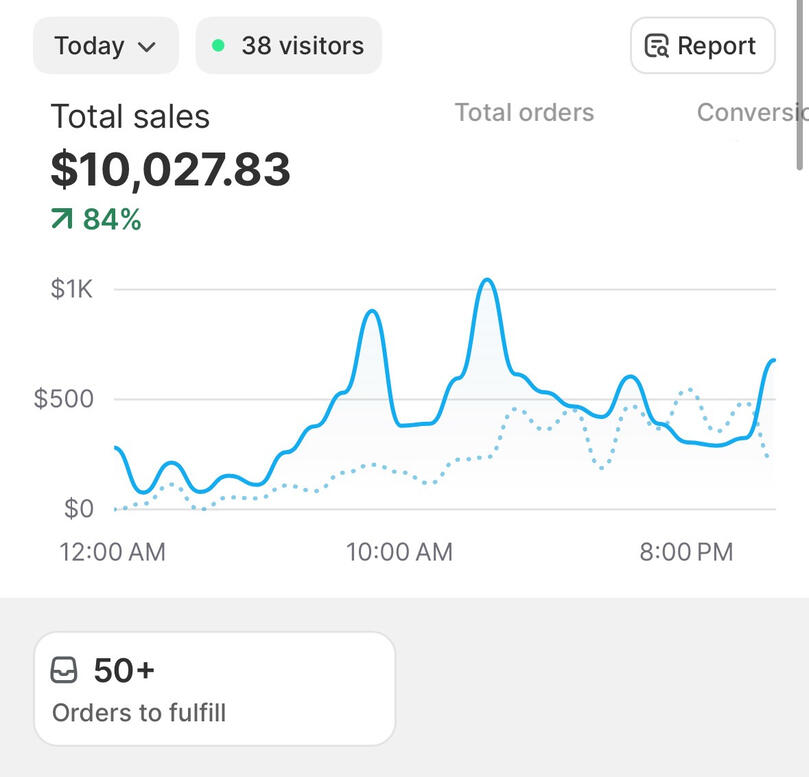Screen dimensions: 809x777
Task: Click the inbox tray icon beside 50+
Action: [64, 670]
